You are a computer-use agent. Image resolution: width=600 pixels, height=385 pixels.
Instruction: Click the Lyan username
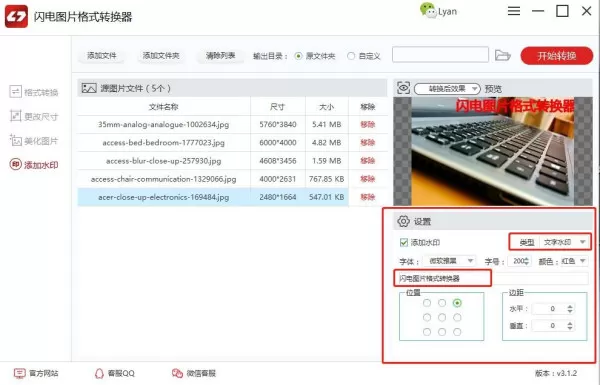point(447,11)
